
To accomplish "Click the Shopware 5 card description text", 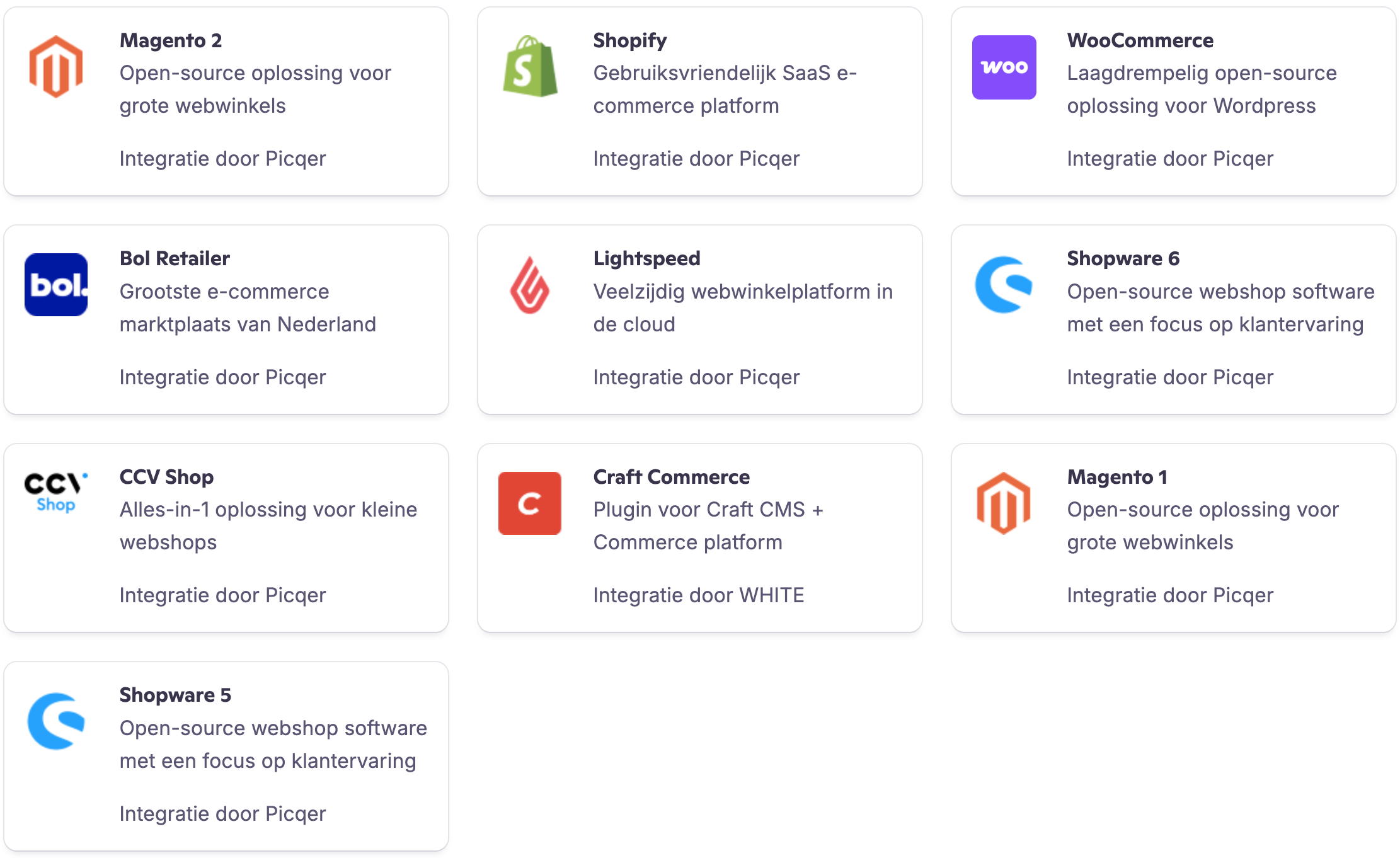I will (273, 744).
